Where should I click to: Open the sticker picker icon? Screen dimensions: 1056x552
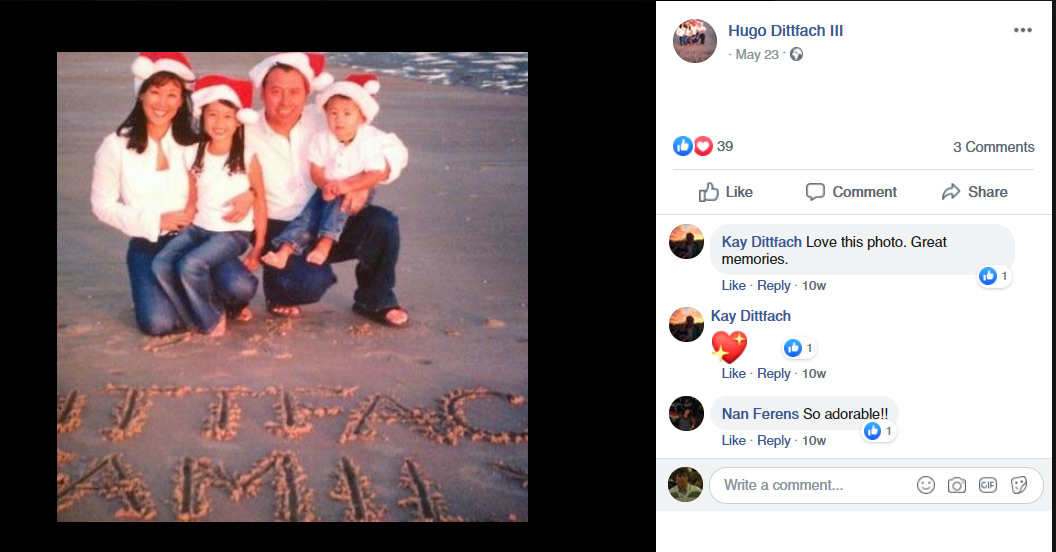click(x=1019, y=485)
